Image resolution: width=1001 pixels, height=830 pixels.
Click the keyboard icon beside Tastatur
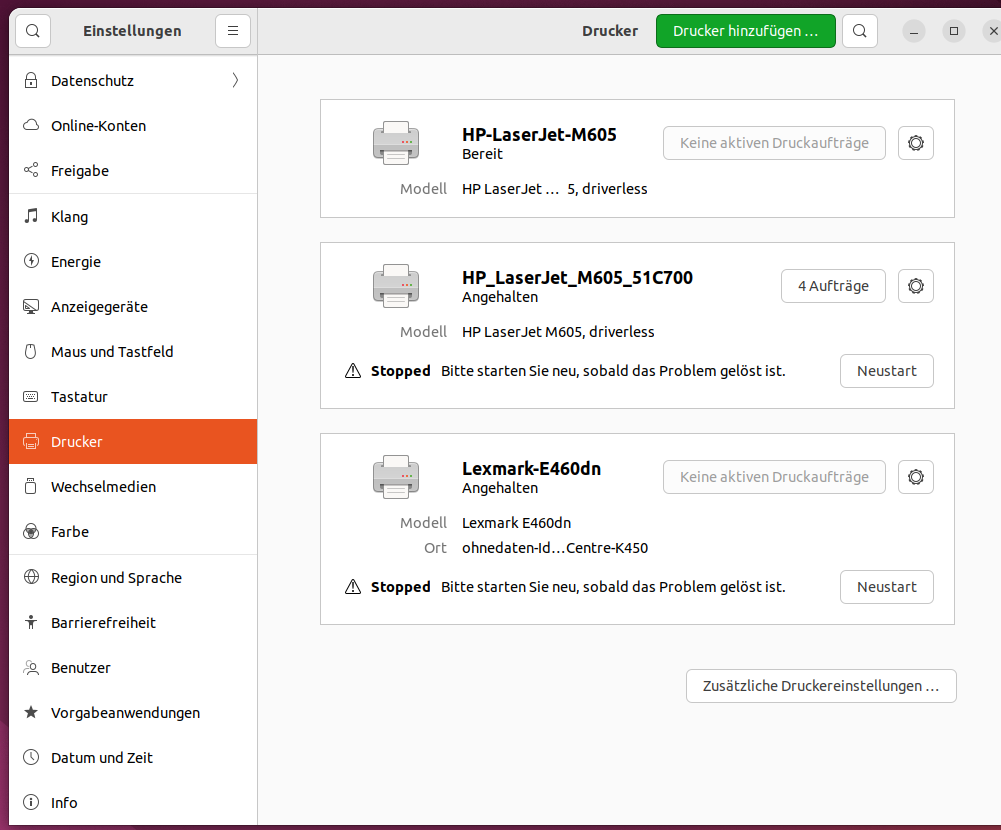click(31, 396)
